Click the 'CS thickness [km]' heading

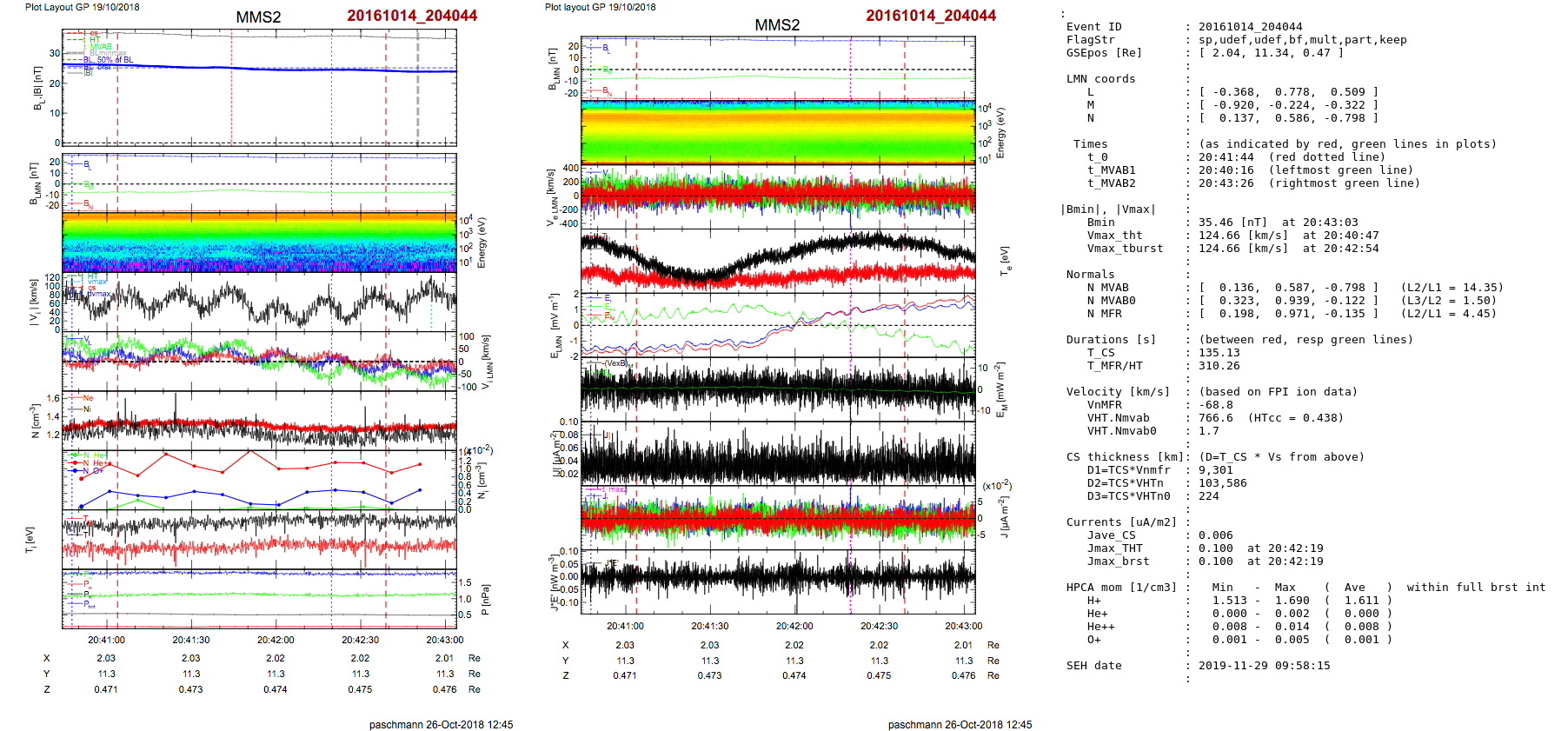tap(1124, 457)
